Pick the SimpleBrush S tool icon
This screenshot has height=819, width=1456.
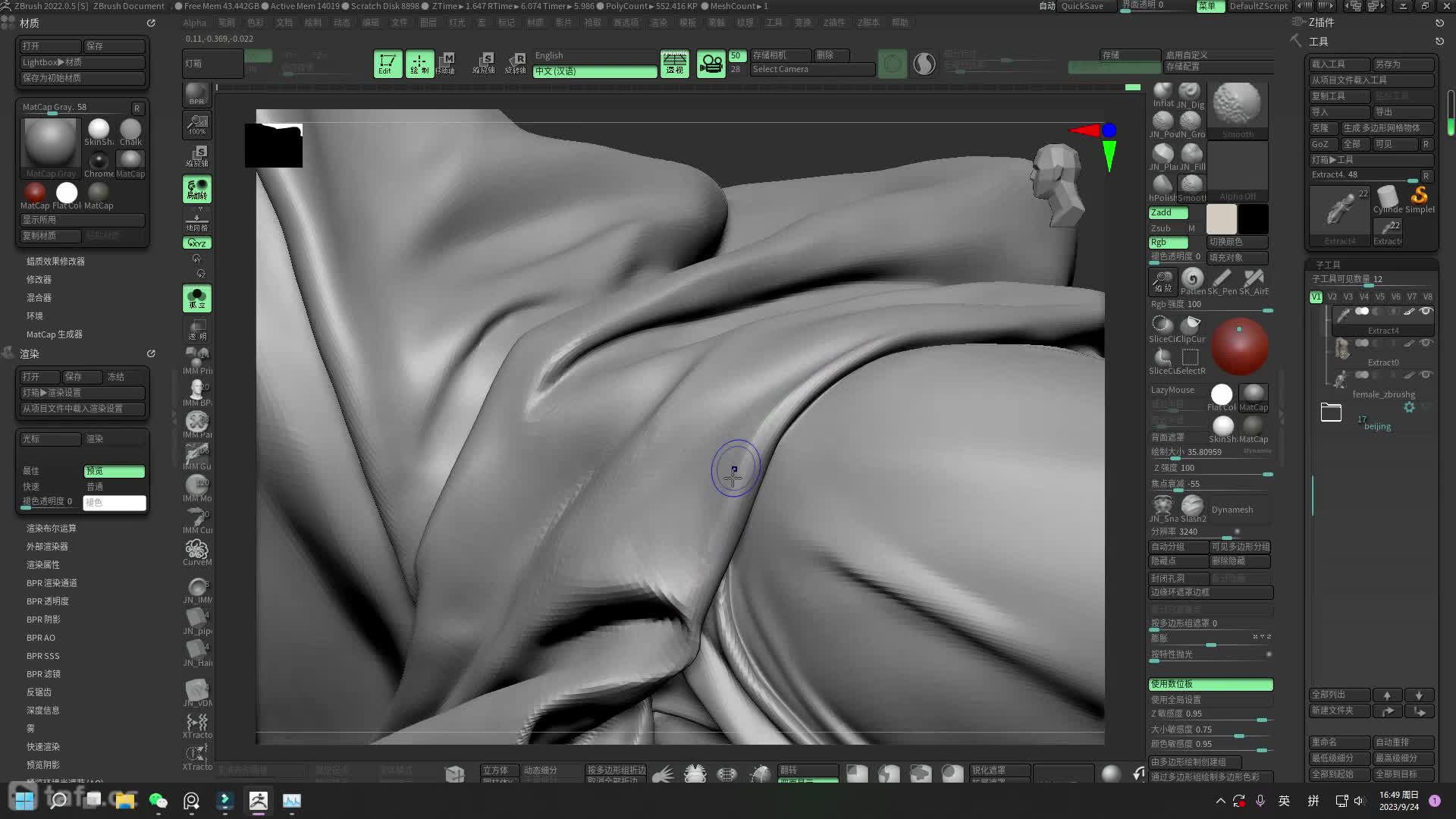pyautogui.click(x=1419, y=199)
